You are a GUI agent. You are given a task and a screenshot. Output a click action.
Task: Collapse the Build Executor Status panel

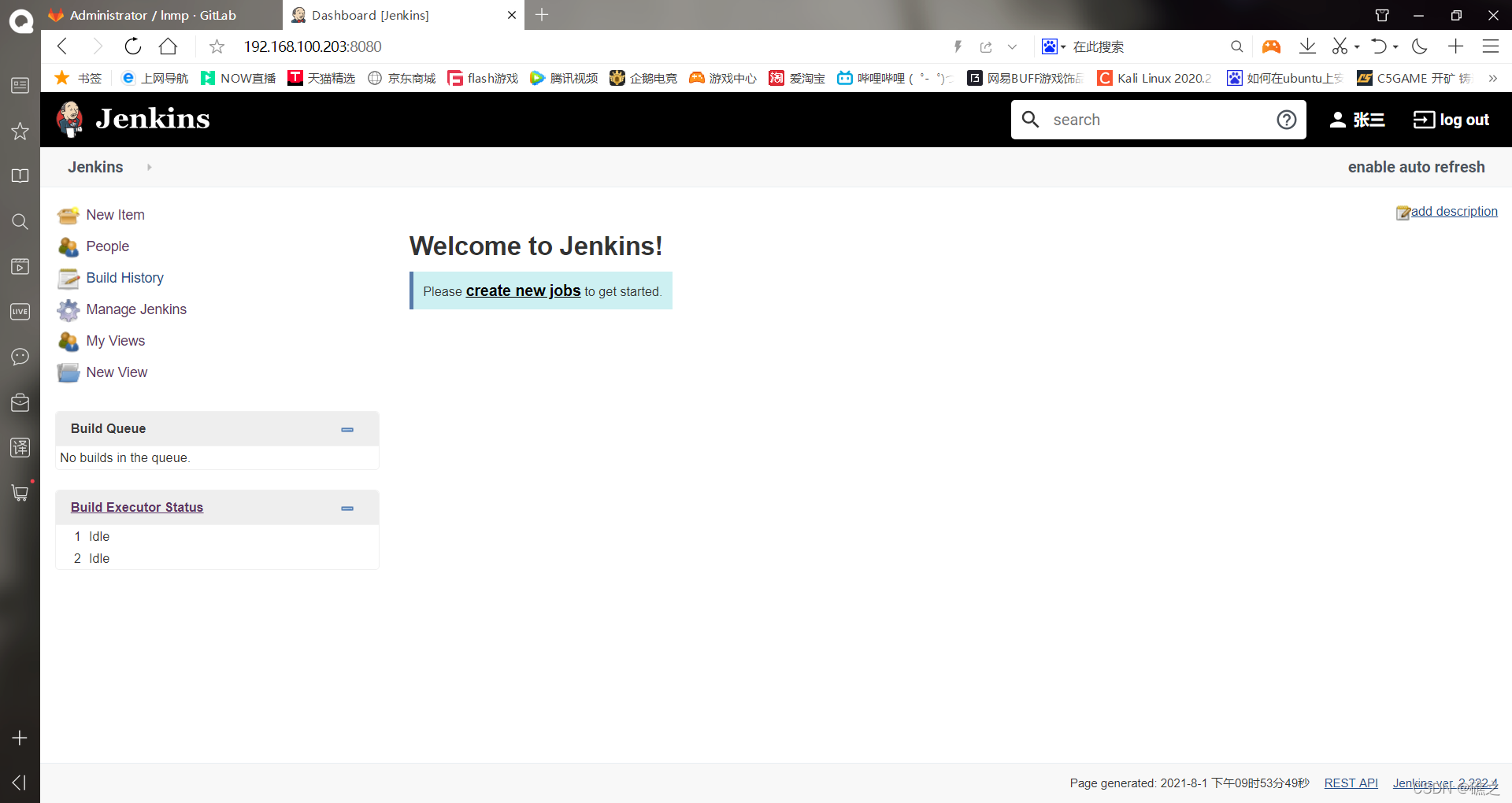(x=347, y=509)
